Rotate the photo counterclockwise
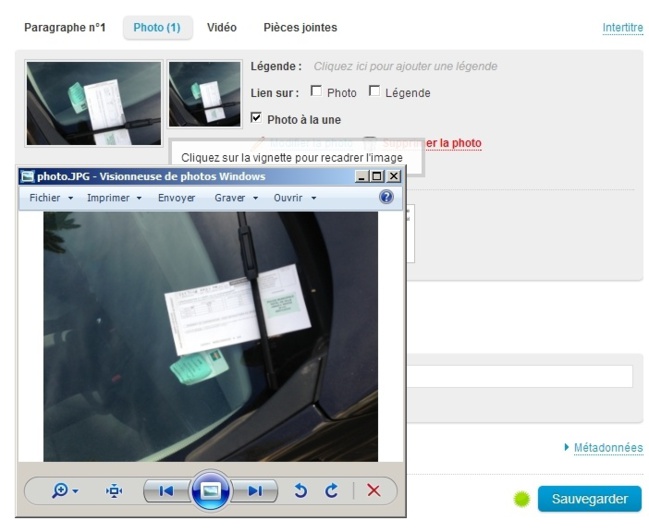This screenshot has width=649, height=532. click(x=299, y=490)
